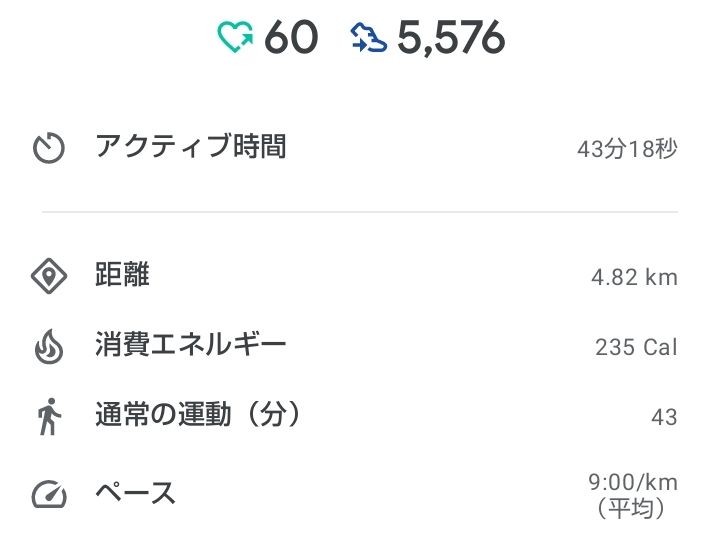
Task: Open the 通常の運動（分） row label
Action: click(x=197, y=414)
